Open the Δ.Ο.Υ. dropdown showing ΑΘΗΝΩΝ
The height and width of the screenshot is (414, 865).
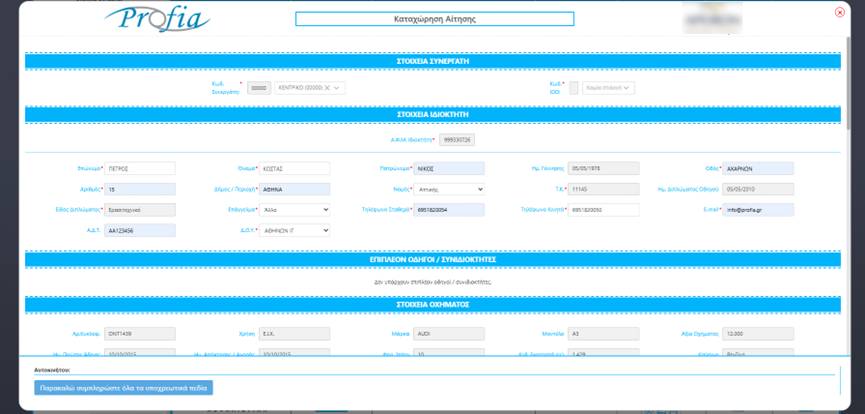(294, 231)
